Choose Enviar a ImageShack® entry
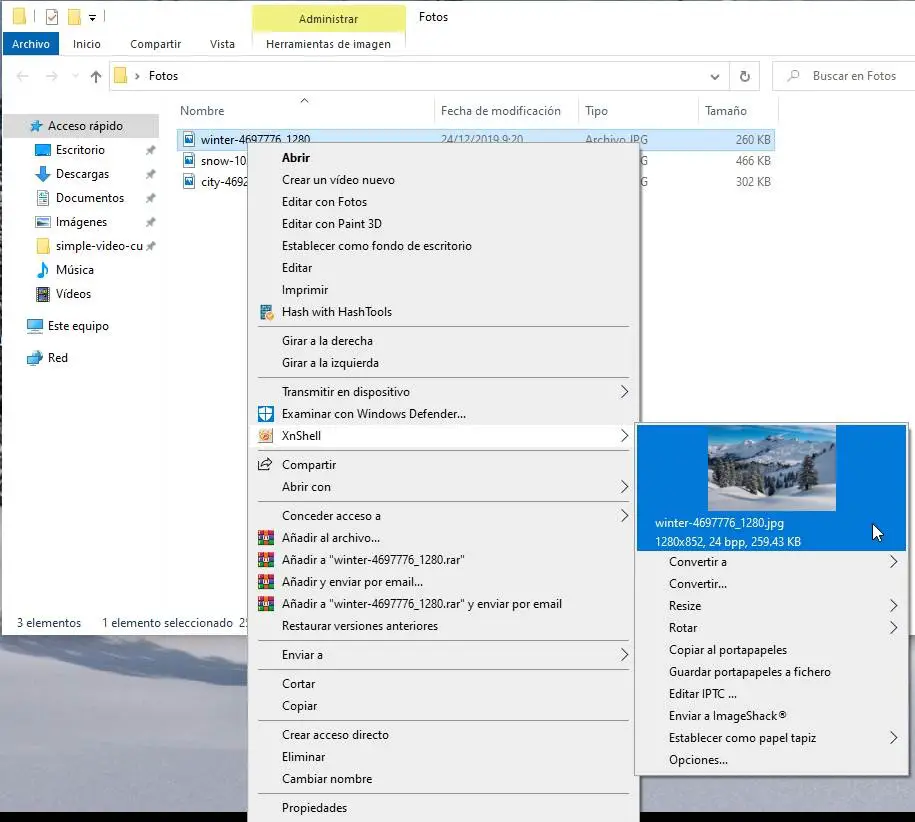Screen dimensions: 915x822 coord(727,716)
